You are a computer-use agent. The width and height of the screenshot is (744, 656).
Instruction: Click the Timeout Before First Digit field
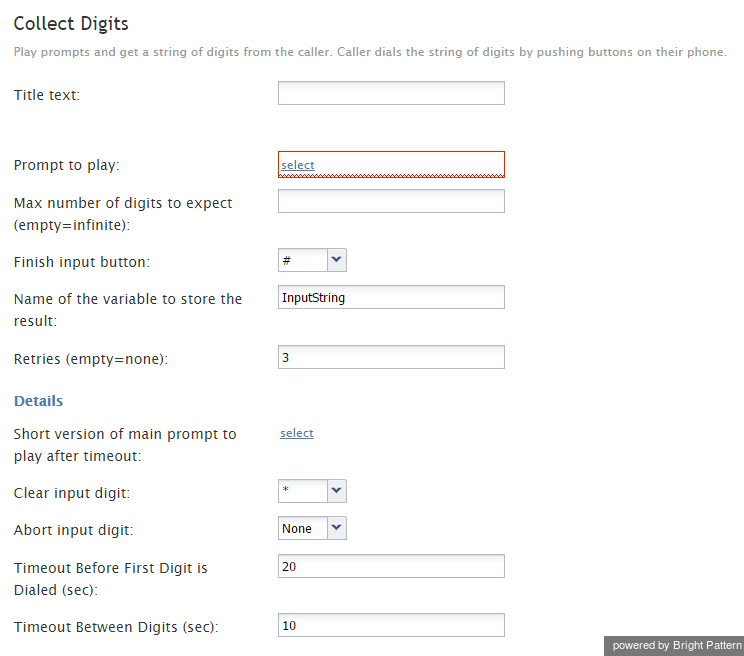click(391, 566)
